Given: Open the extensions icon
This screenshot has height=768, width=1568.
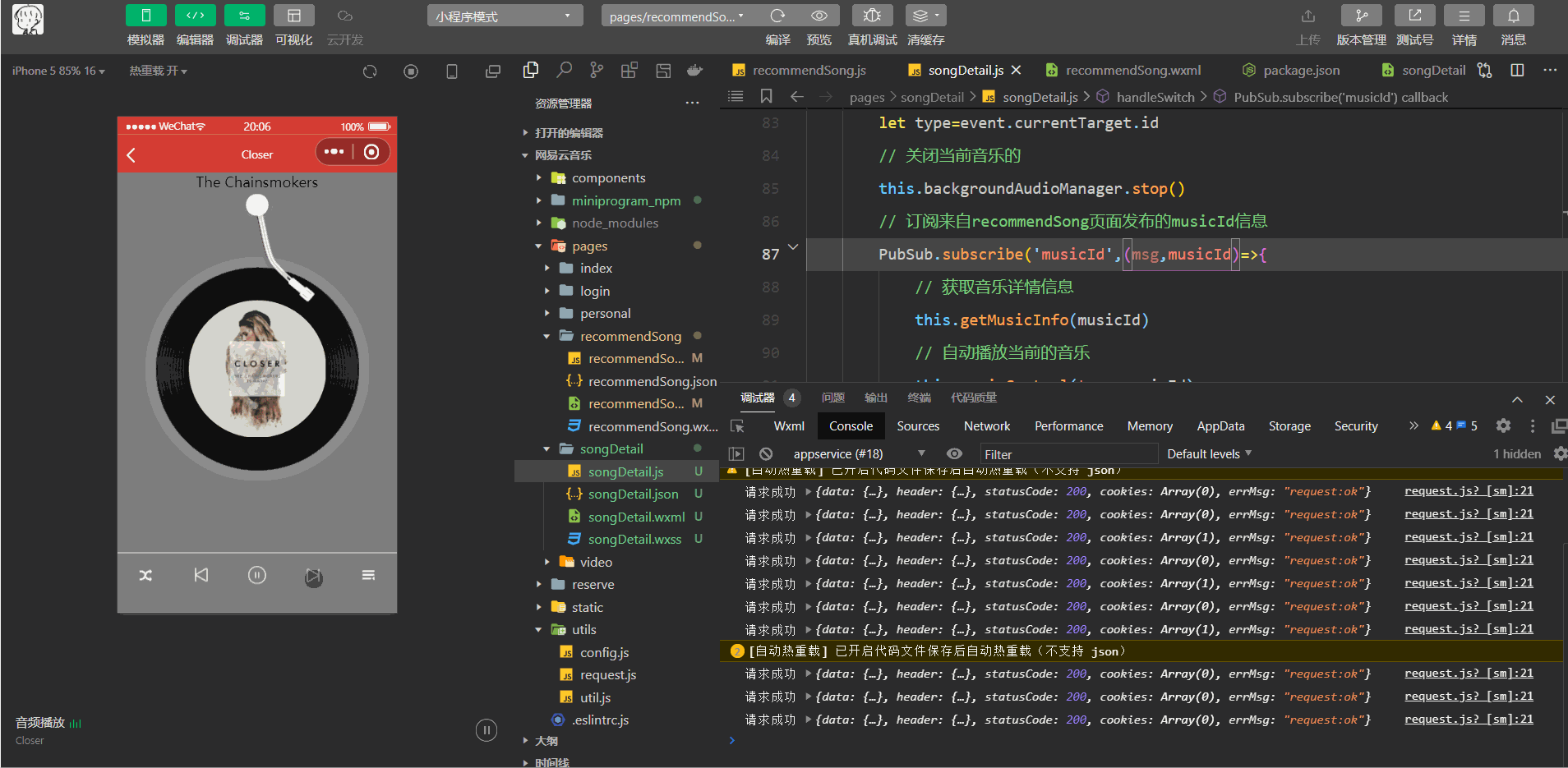Looking at the screenshot, I should point(630,71).
